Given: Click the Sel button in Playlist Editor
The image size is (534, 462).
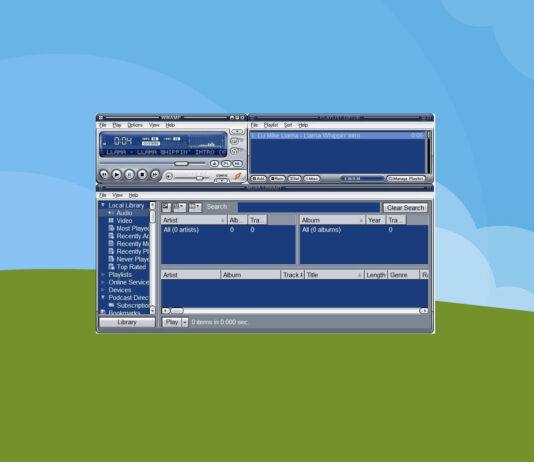Looking at the screenshot, I should tap(295, 178).
